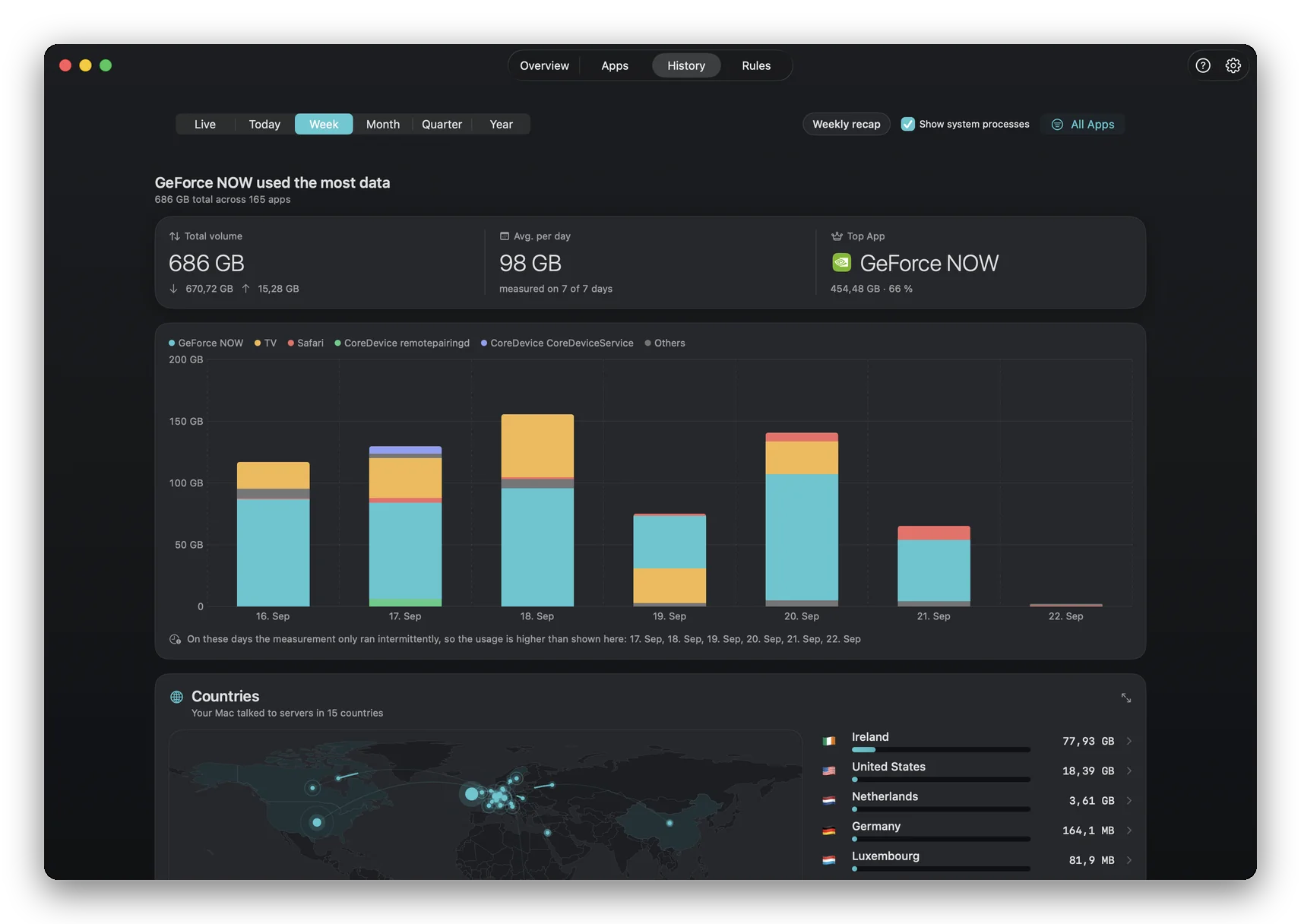Click the Netherlands country name
This screenshot has width=1301, height=924.
(885, 796)
